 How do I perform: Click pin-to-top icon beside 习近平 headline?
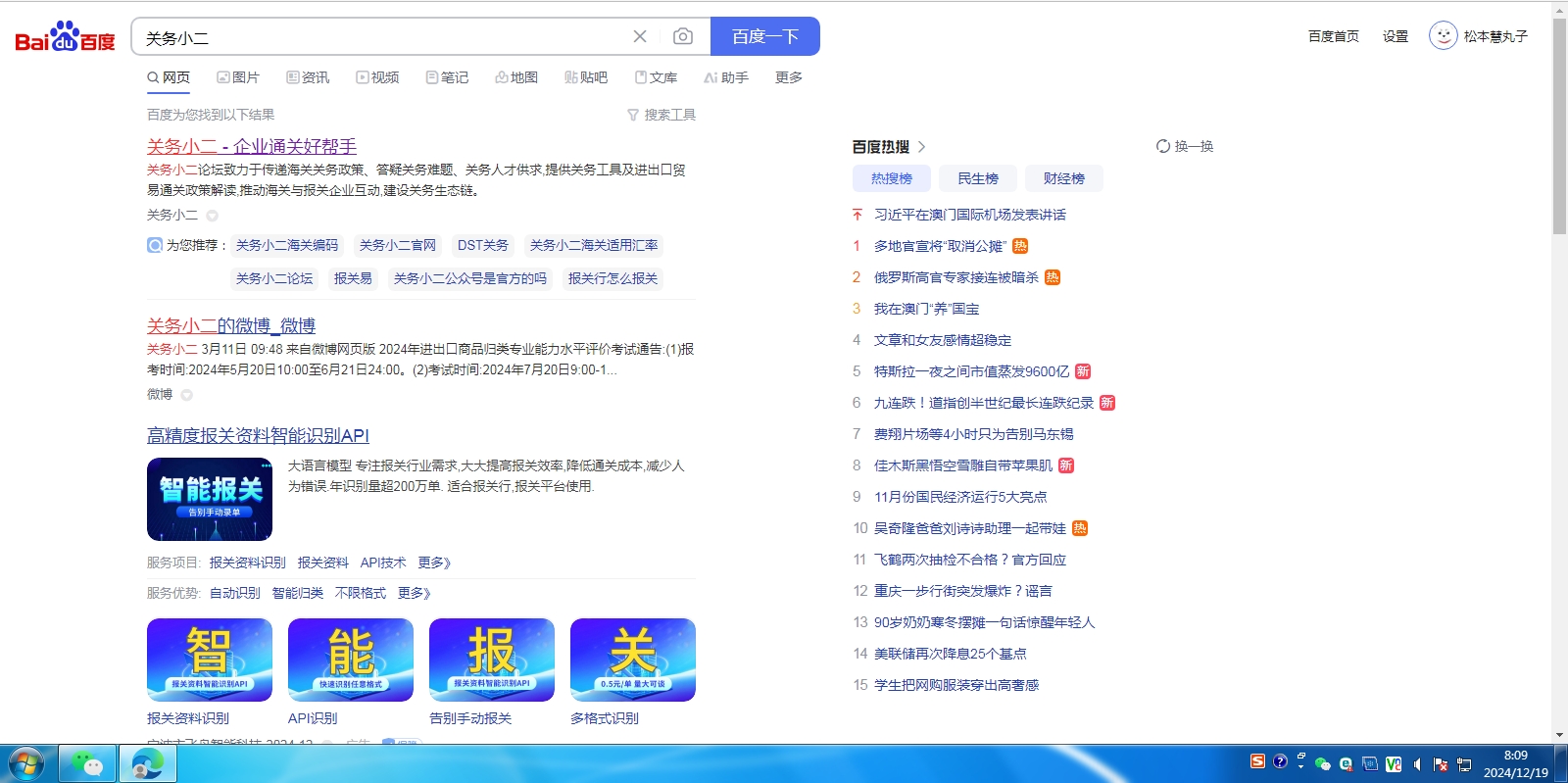coord(857,215)
